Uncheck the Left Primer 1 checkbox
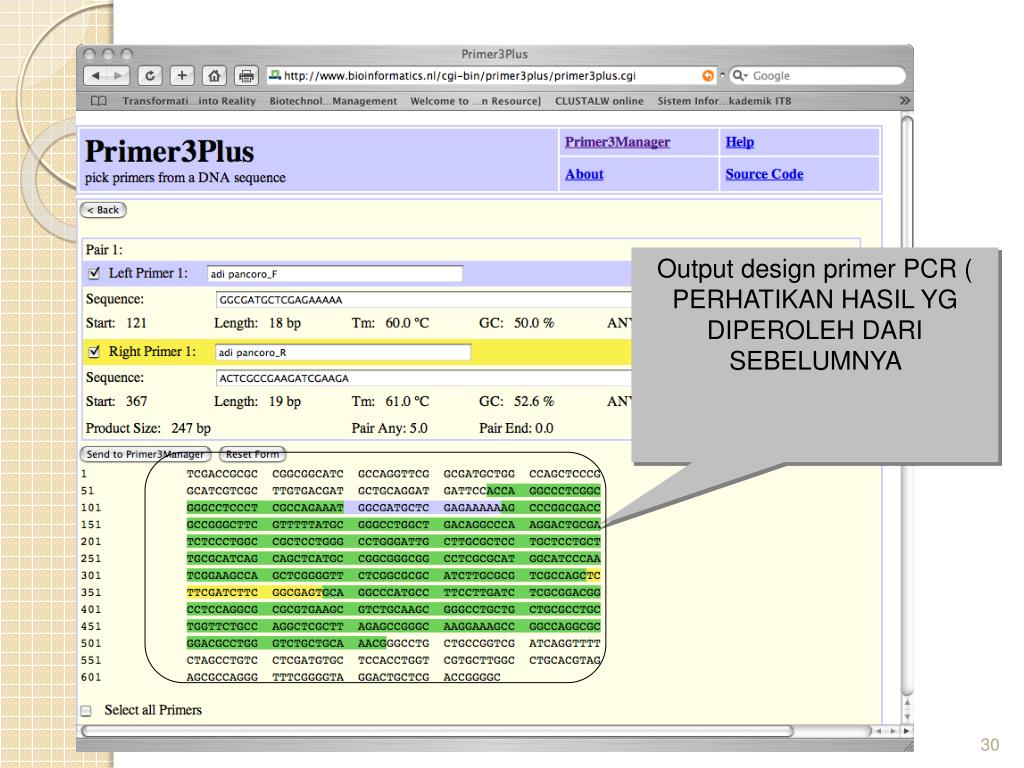The image size is (1024, 768). (x=94, y=273)
